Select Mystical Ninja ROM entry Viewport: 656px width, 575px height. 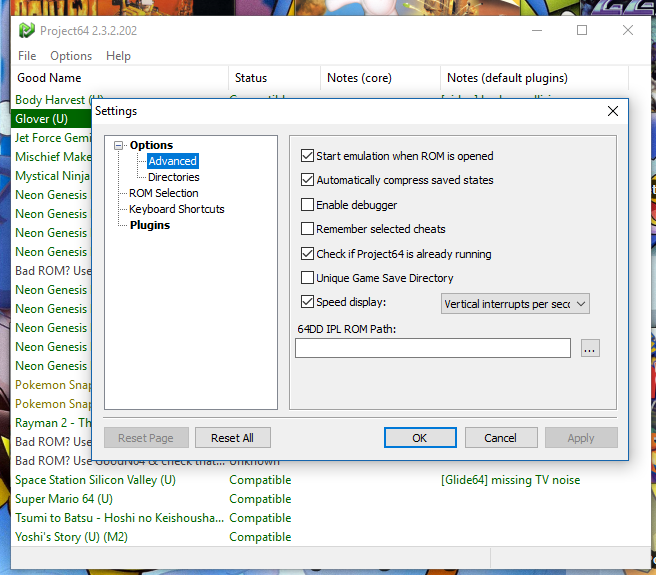tap(53, 176)
